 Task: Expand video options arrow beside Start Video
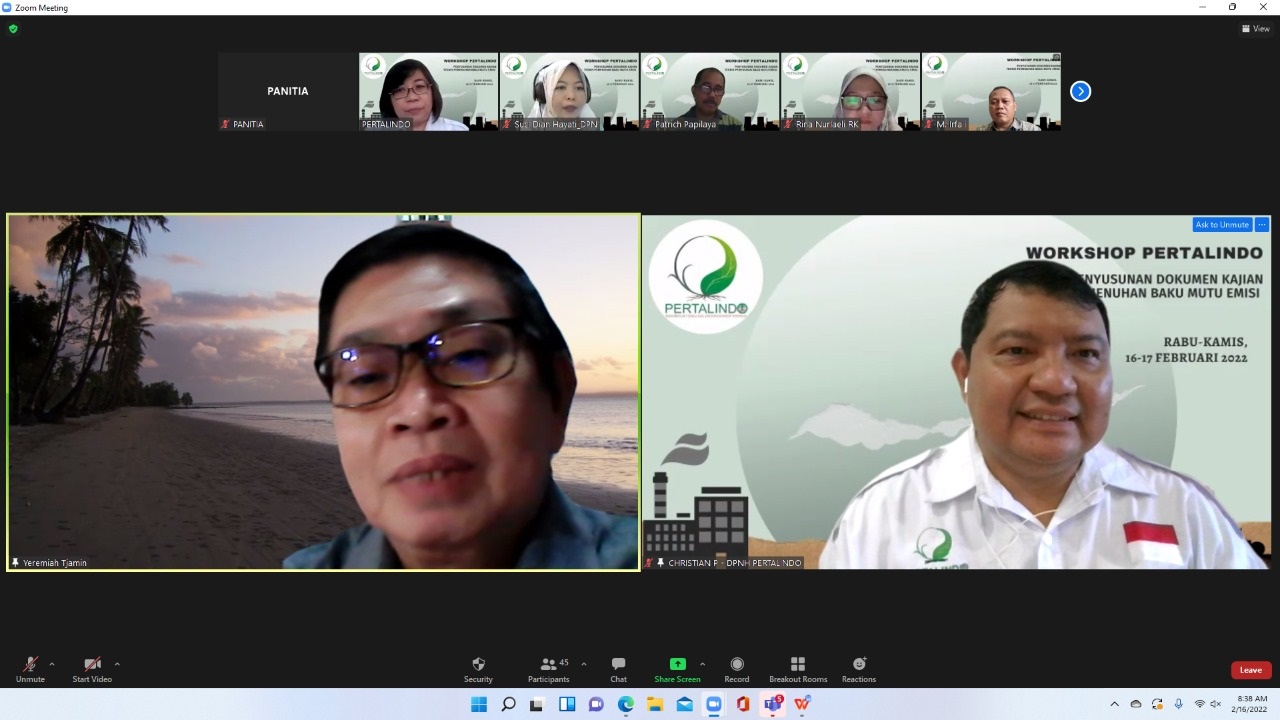coord(117,664)
